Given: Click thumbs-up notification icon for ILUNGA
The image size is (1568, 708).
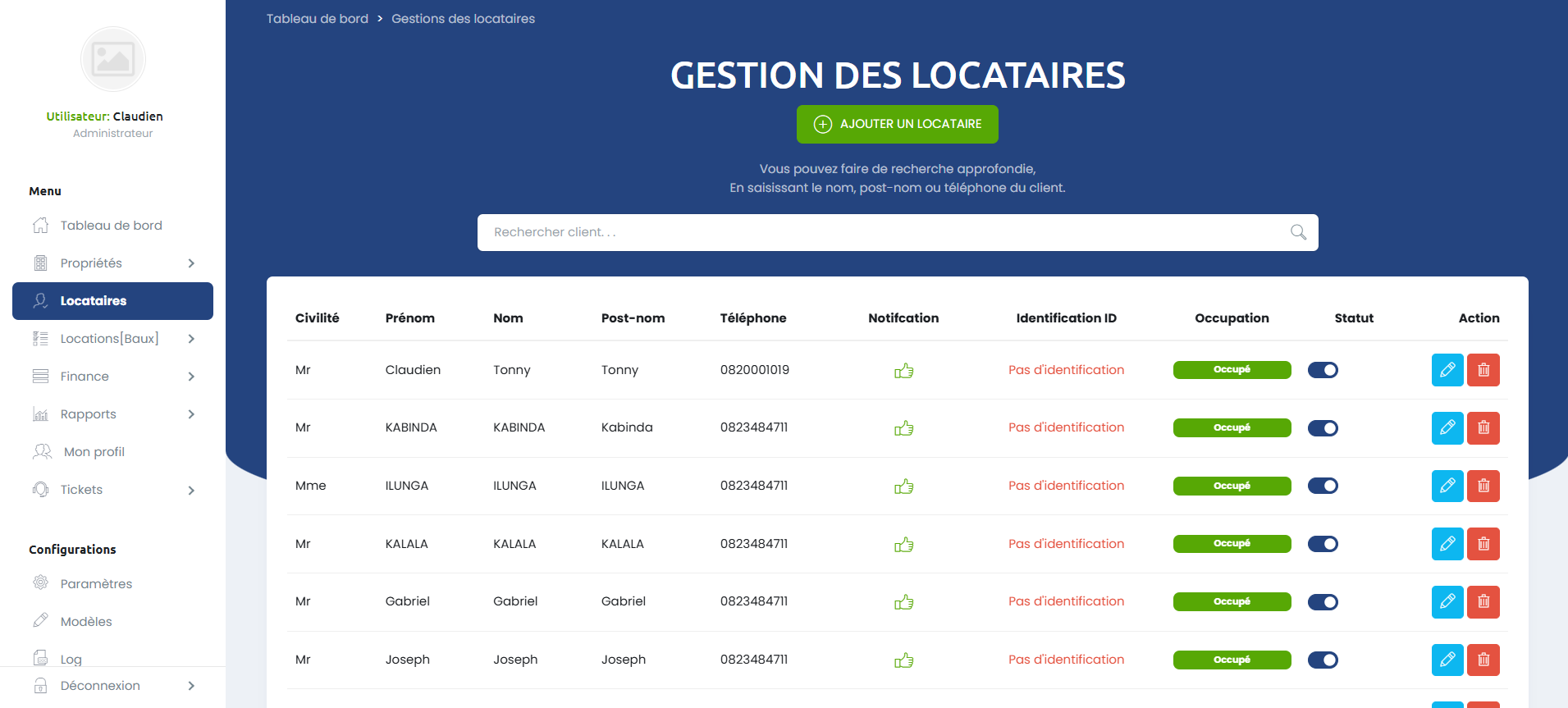Looking at the screenshot, I should click(903, 486).
